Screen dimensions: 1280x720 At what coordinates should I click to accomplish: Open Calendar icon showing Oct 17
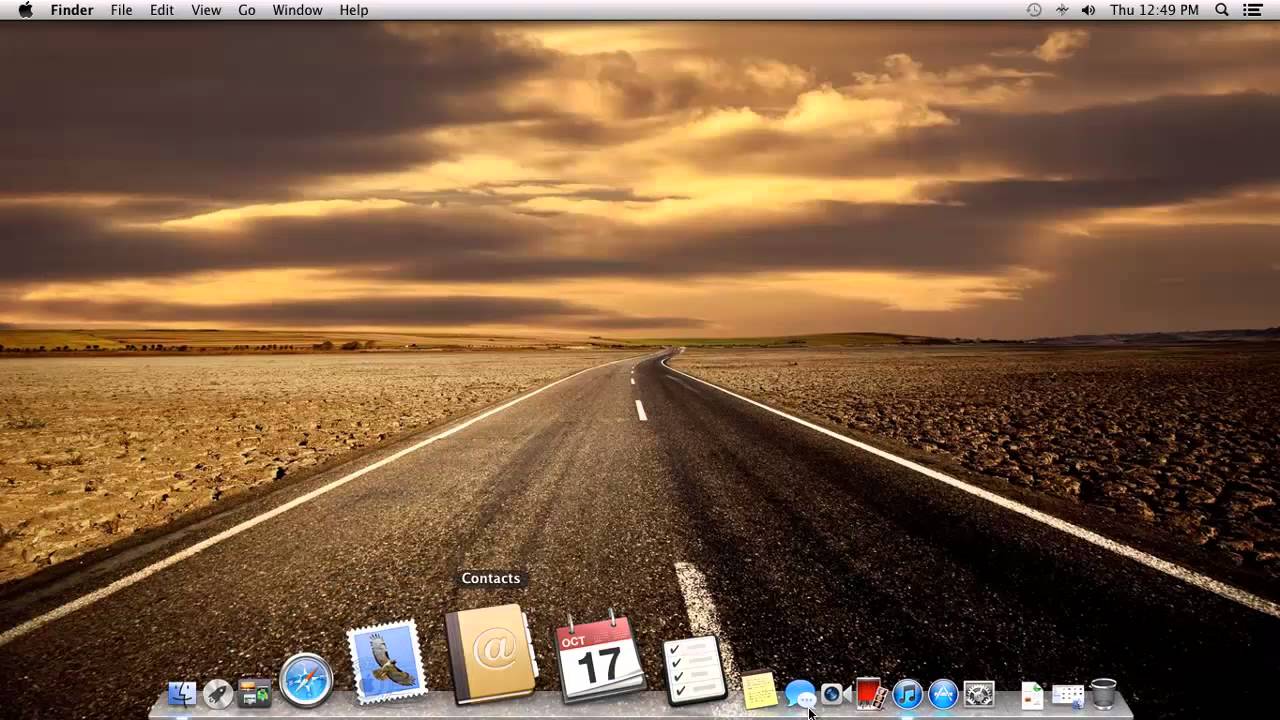coord(600,659)
